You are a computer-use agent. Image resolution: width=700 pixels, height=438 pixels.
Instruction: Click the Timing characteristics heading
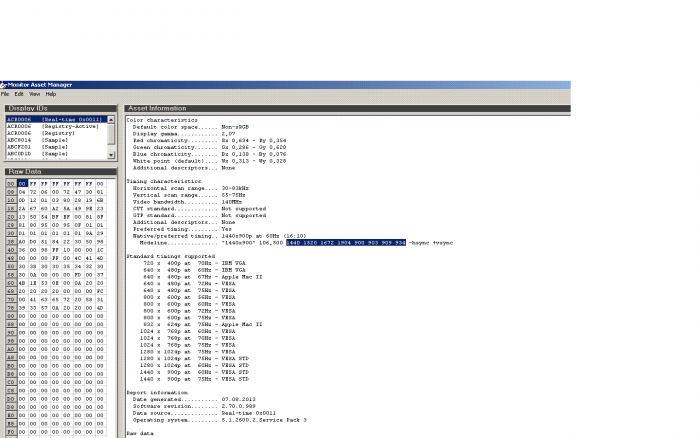164,181
